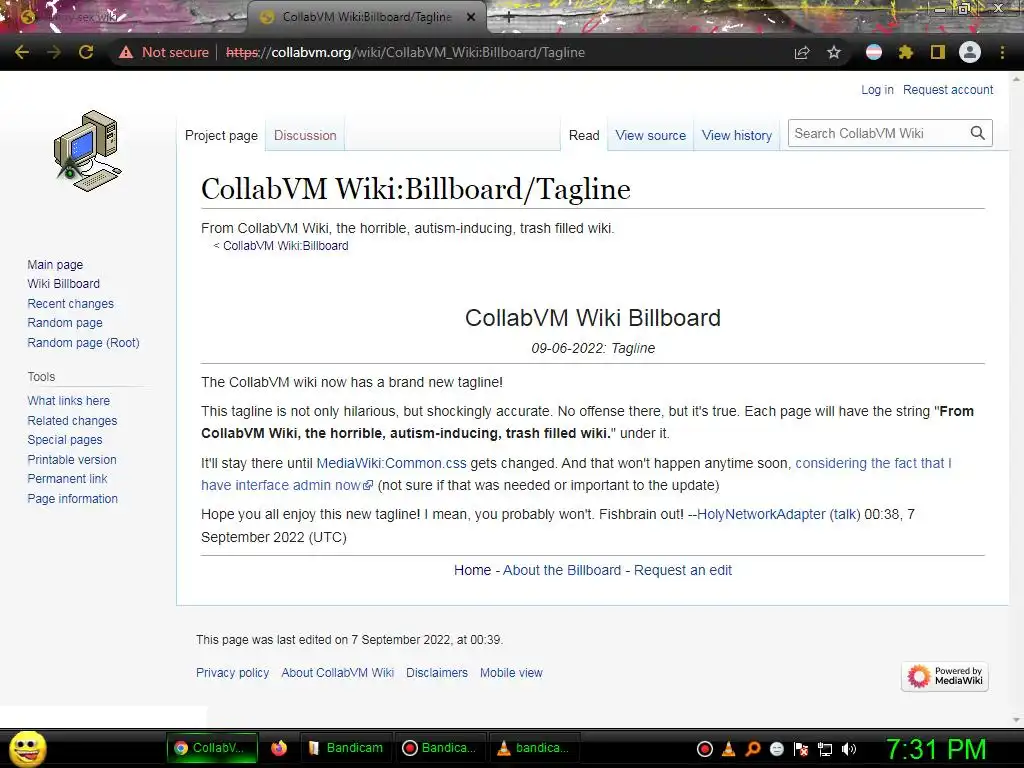Click the Home link below the post

pyautogui.click(x=472, y=570)
